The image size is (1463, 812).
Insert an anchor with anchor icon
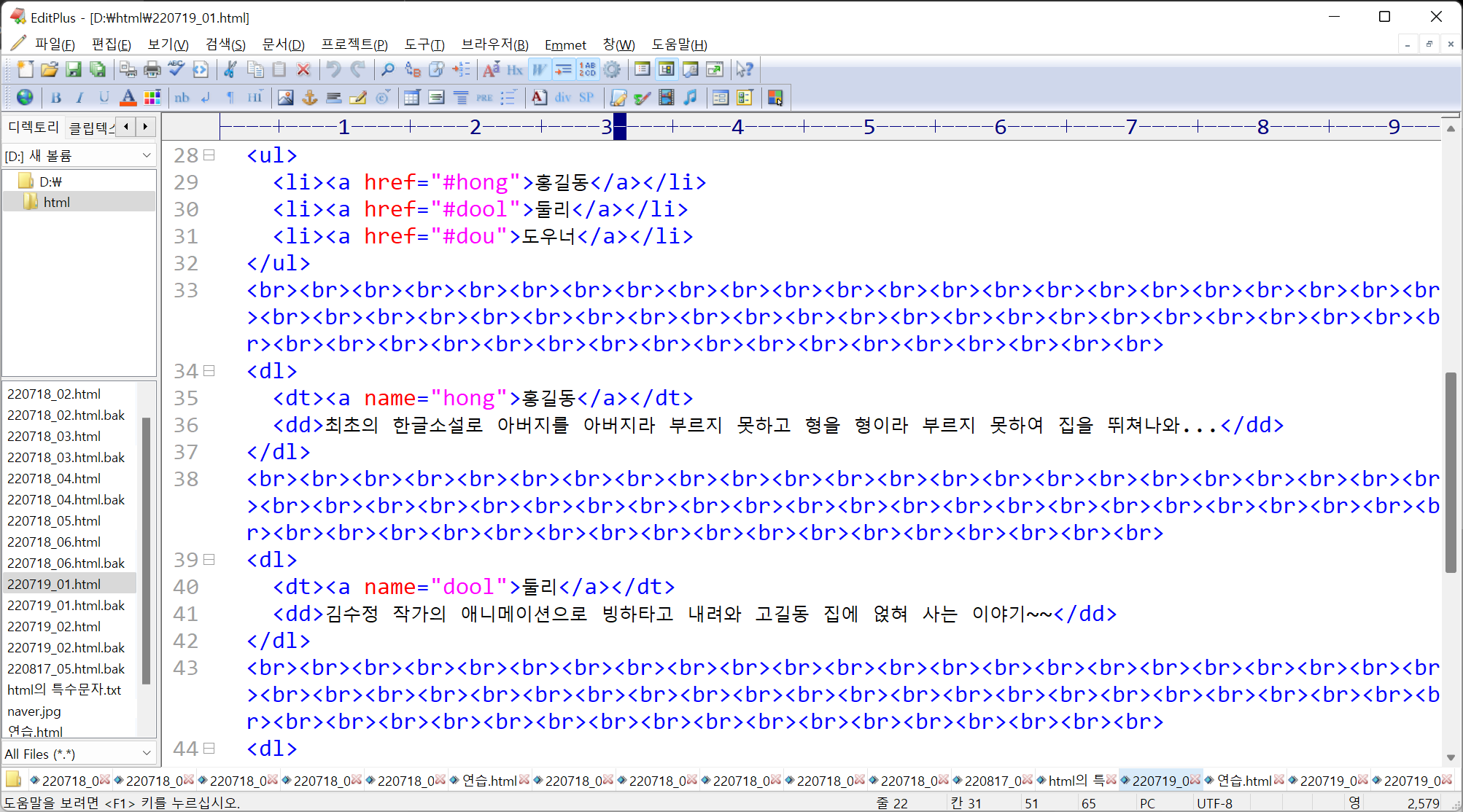310,97
